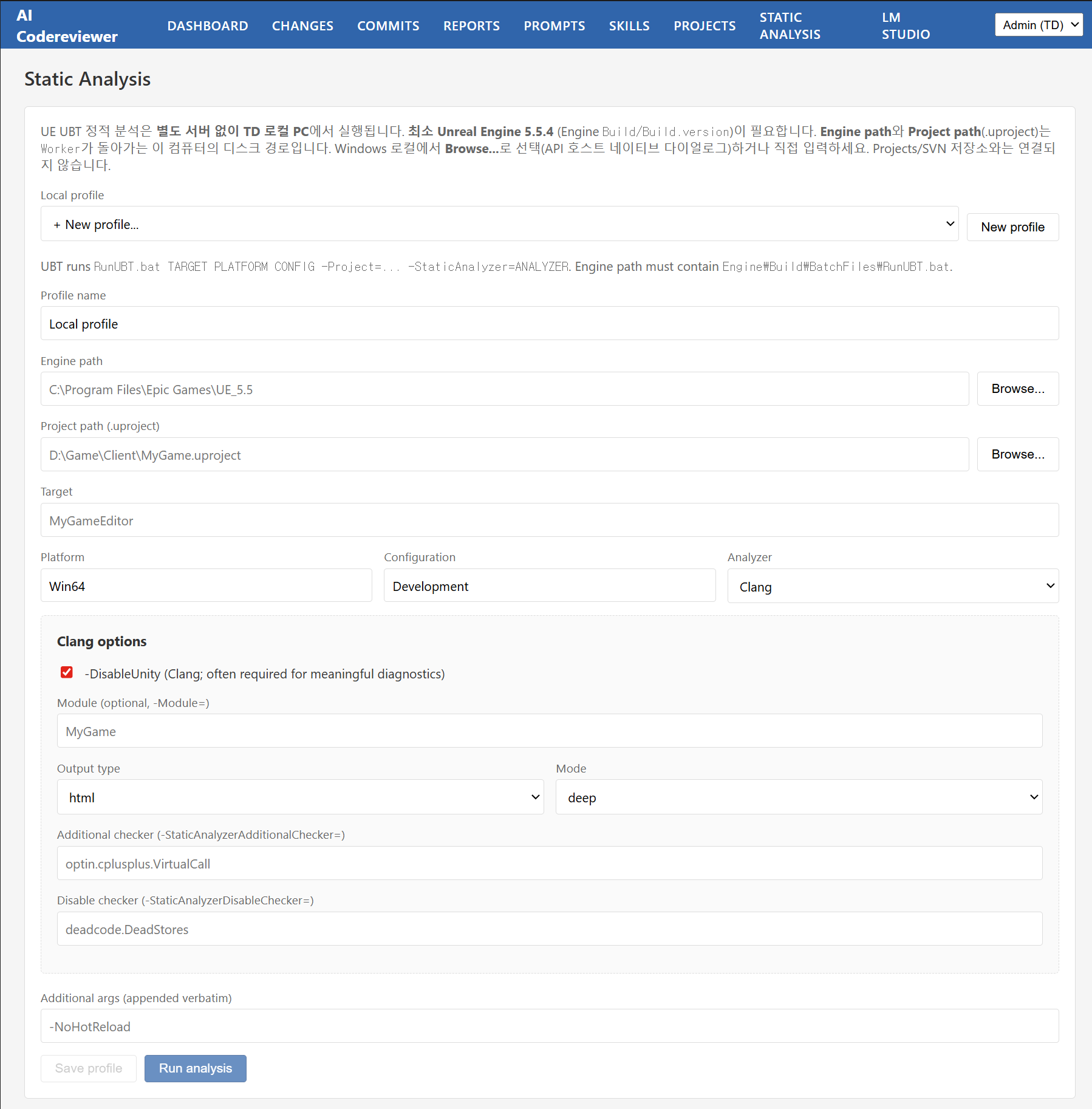Screen dimensions: 1092x1109
Task: Focus the Engine path input
Action: 505,389
